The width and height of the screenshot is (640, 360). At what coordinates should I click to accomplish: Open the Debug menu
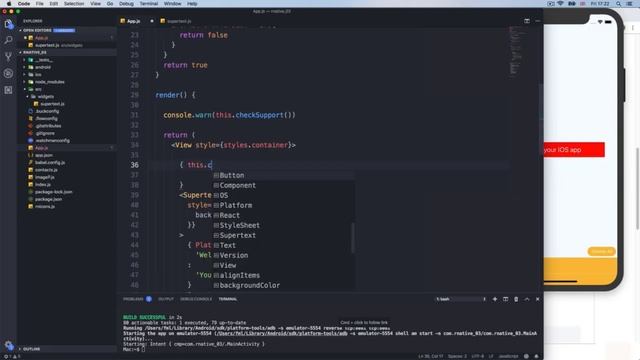126,4
